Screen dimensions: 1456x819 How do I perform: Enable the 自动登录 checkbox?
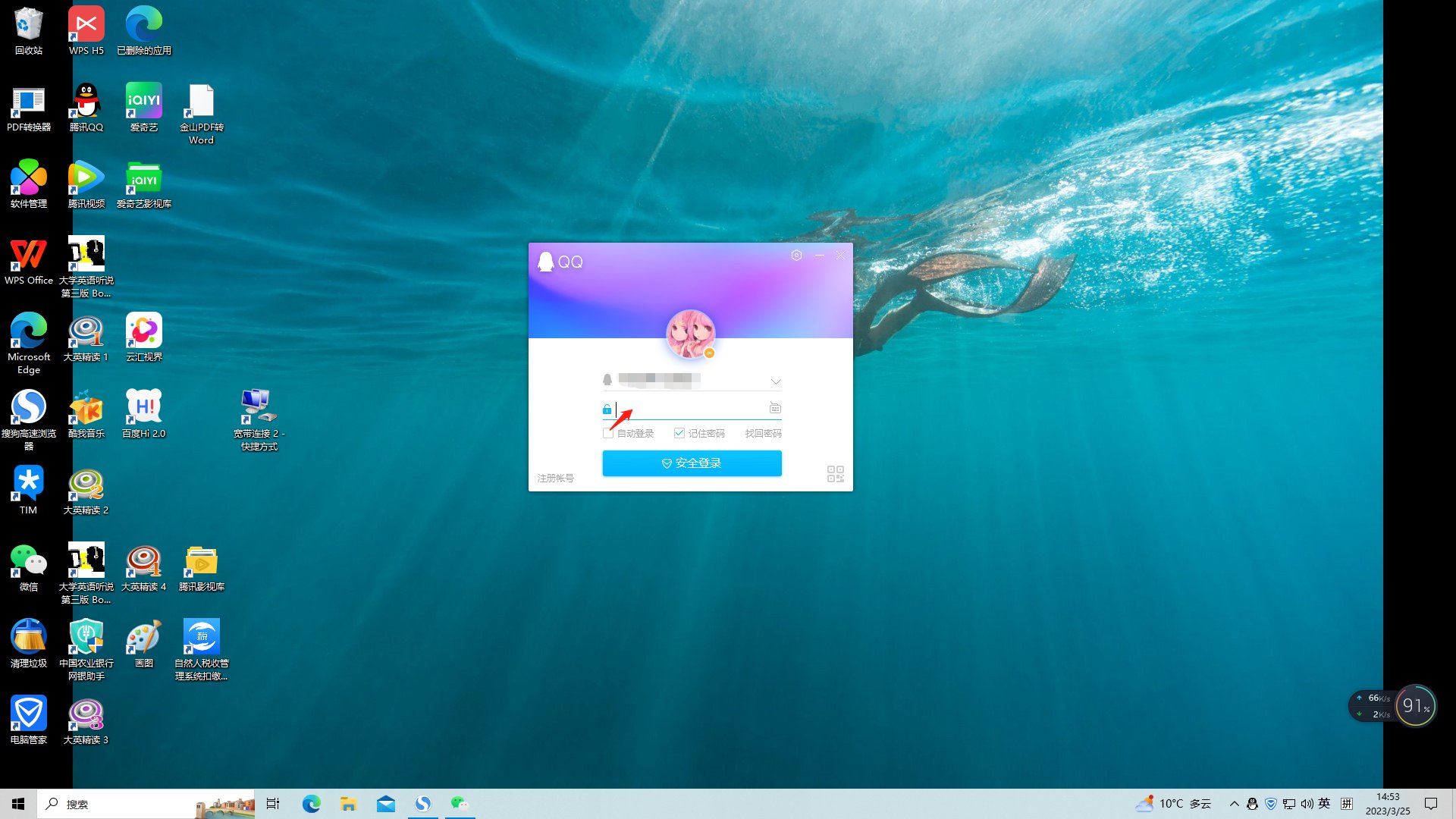pyautogui.click(x=608, y=433)
